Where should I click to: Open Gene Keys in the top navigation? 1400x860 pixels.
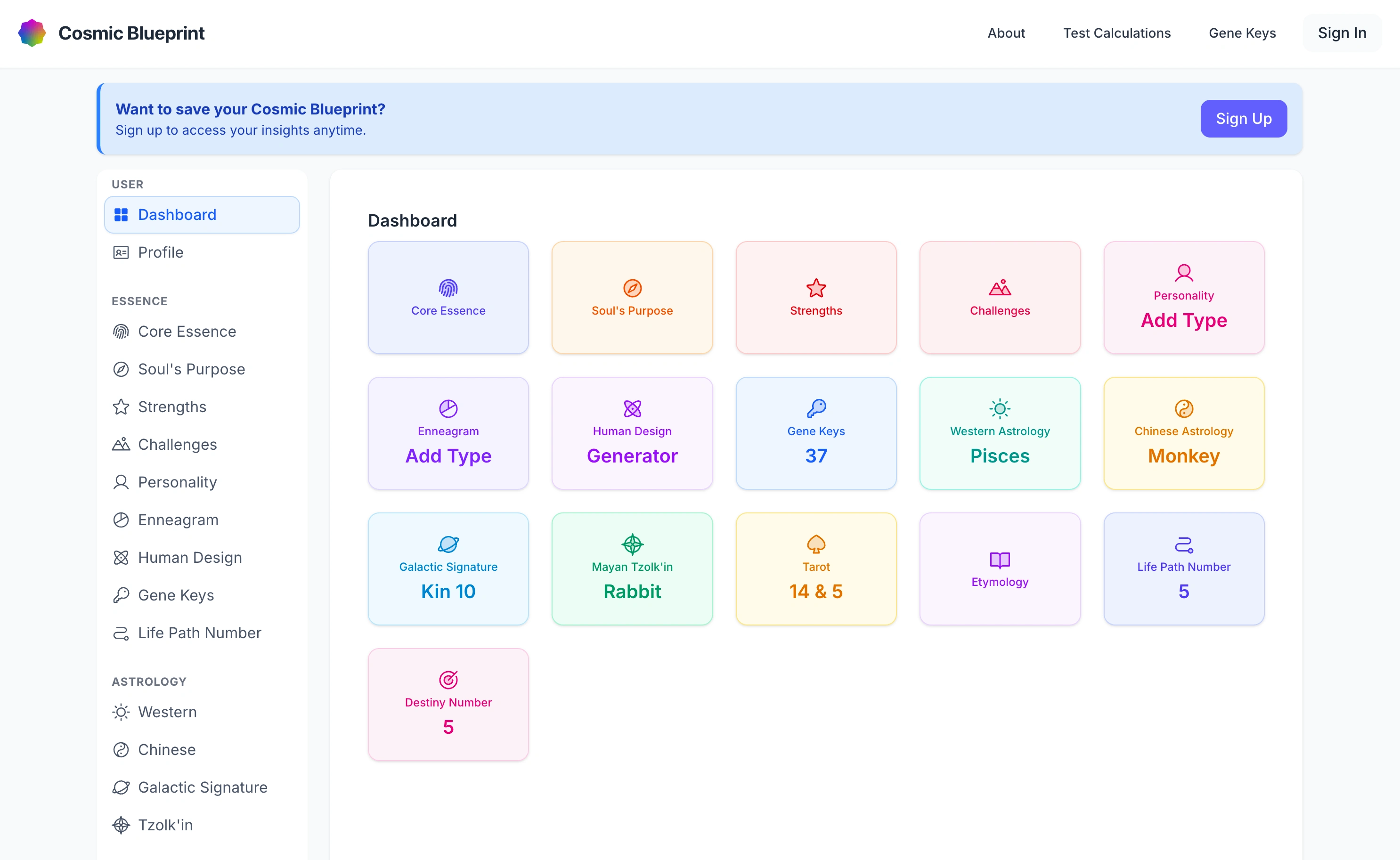pyautogui.click(x=1242, y=33)
